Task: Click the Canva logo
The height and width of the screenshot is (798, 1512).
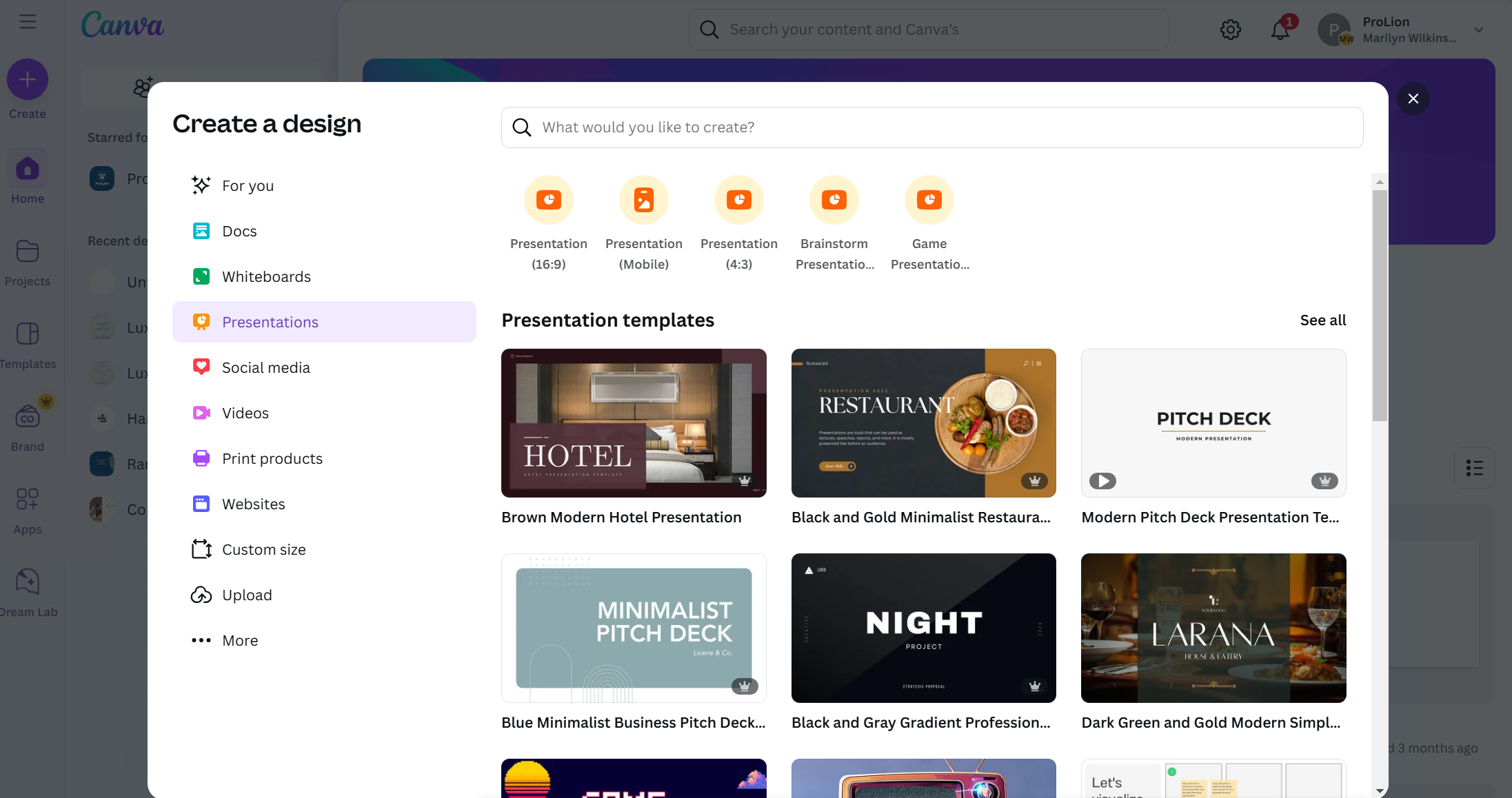Action: (x=123, y=25)
